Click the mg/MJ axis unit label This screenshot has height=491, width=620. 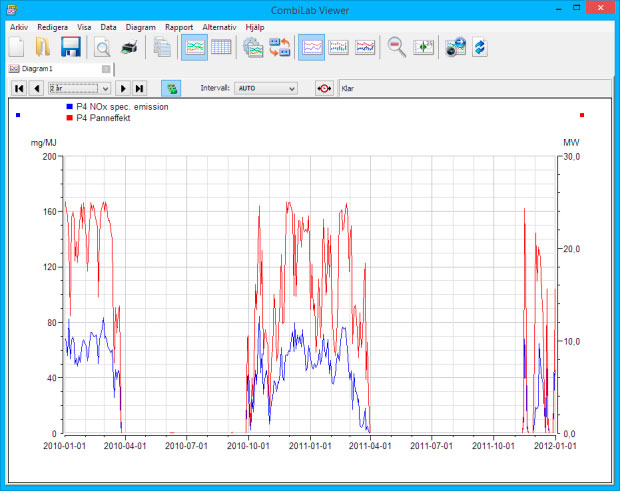43,143
